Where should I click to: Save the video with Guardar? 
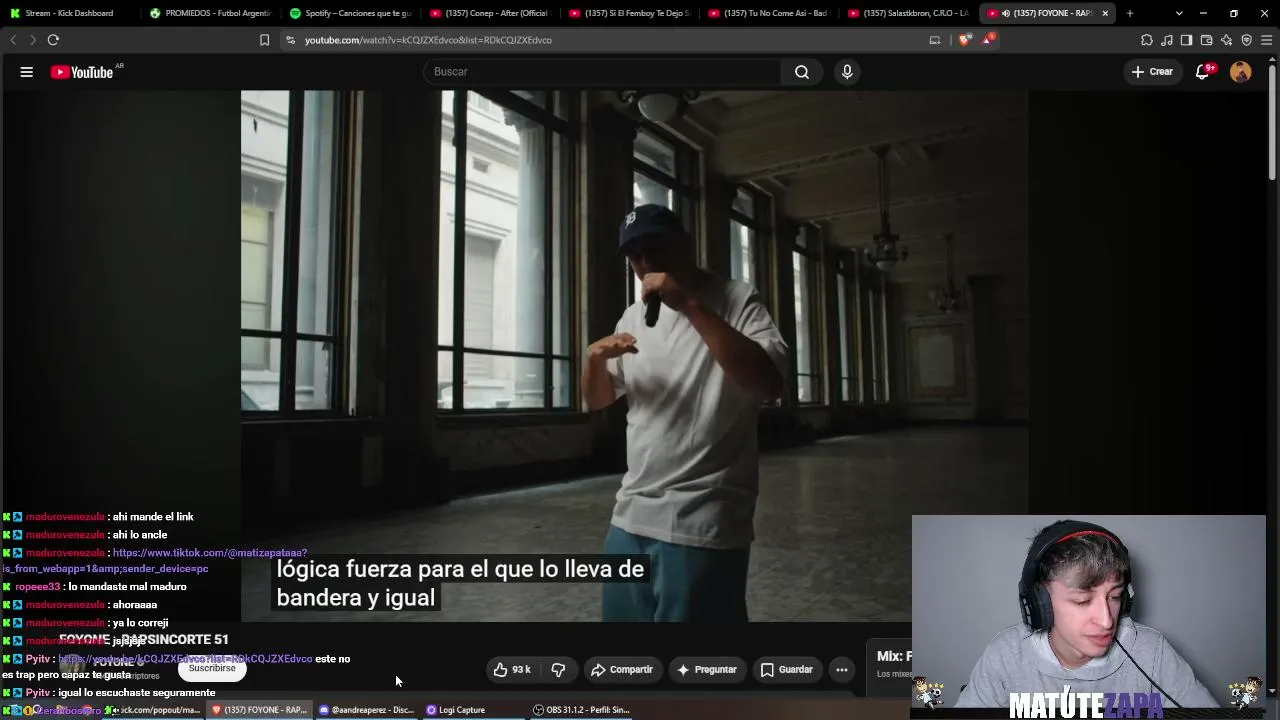coord(786,670)
